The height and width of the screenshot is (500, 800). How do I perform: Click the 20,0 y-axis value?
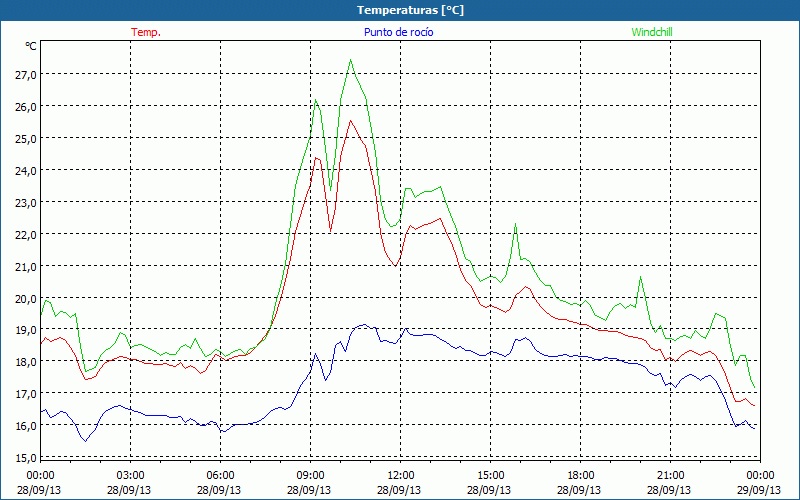(x=25, y=298)
